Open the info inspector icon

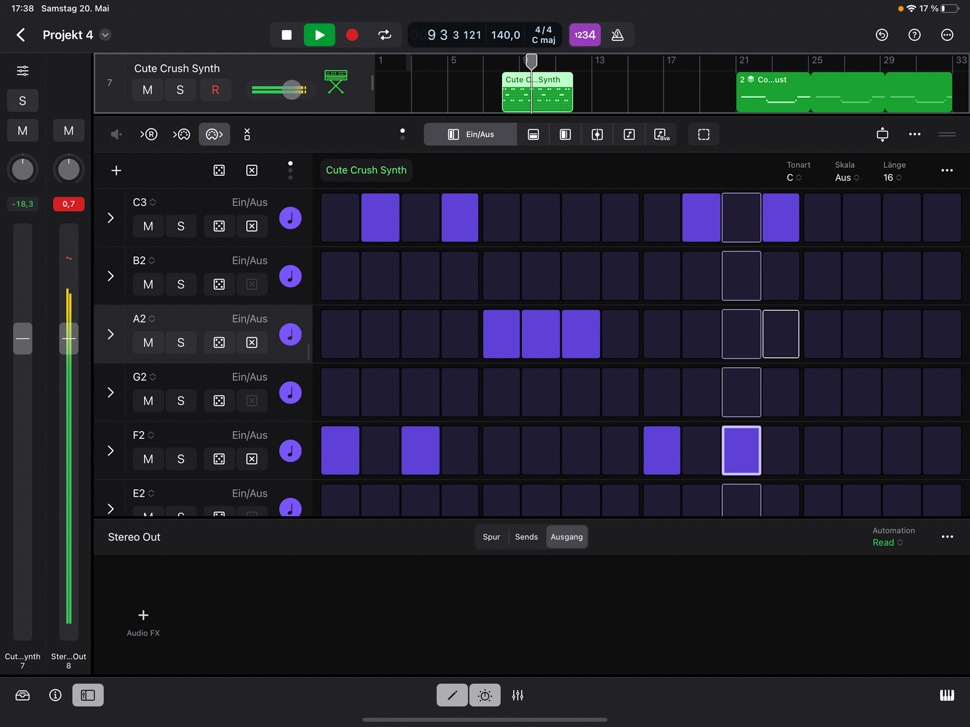55,695
